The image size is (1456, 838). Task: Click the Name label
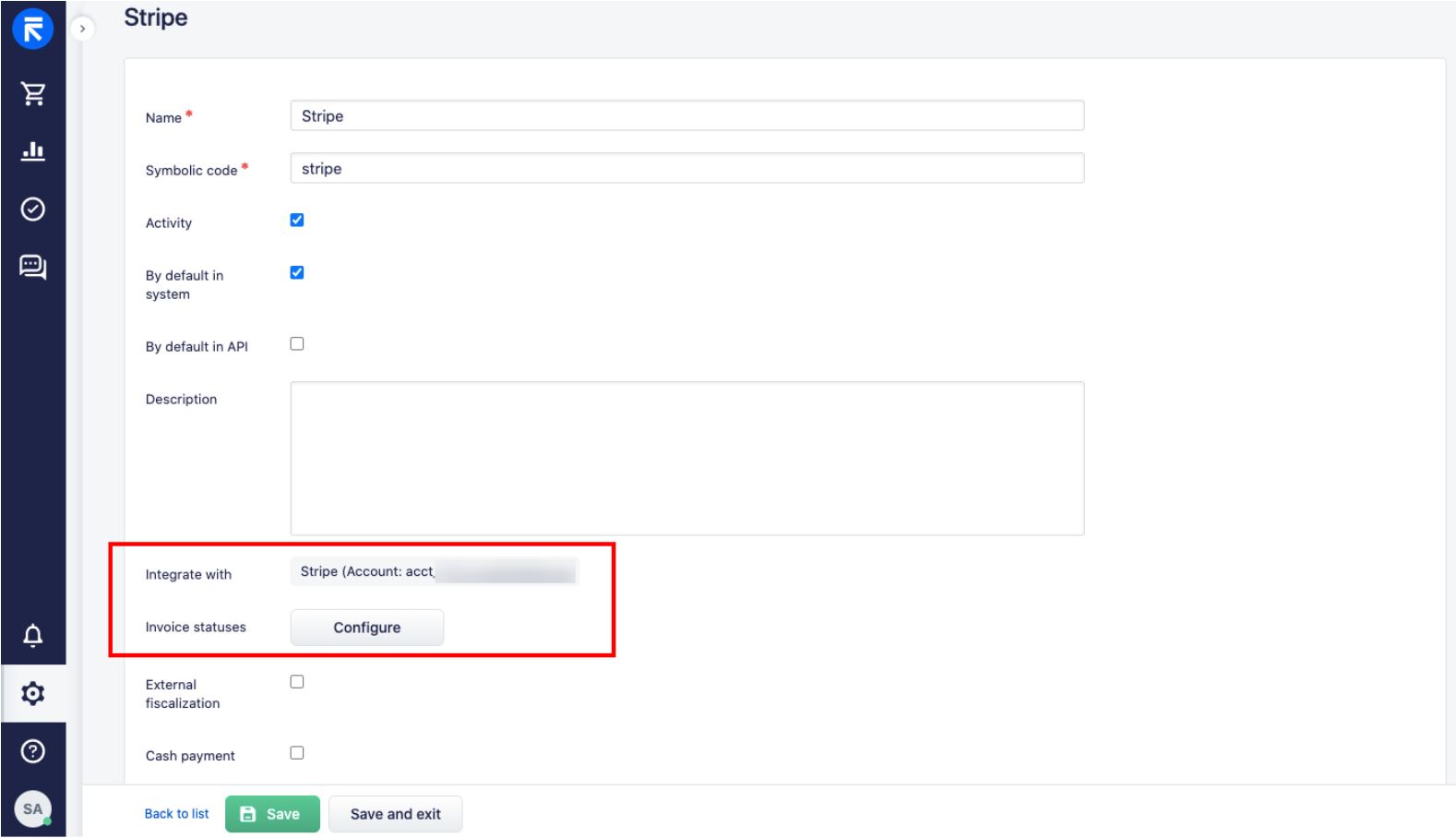click(163, 117)
